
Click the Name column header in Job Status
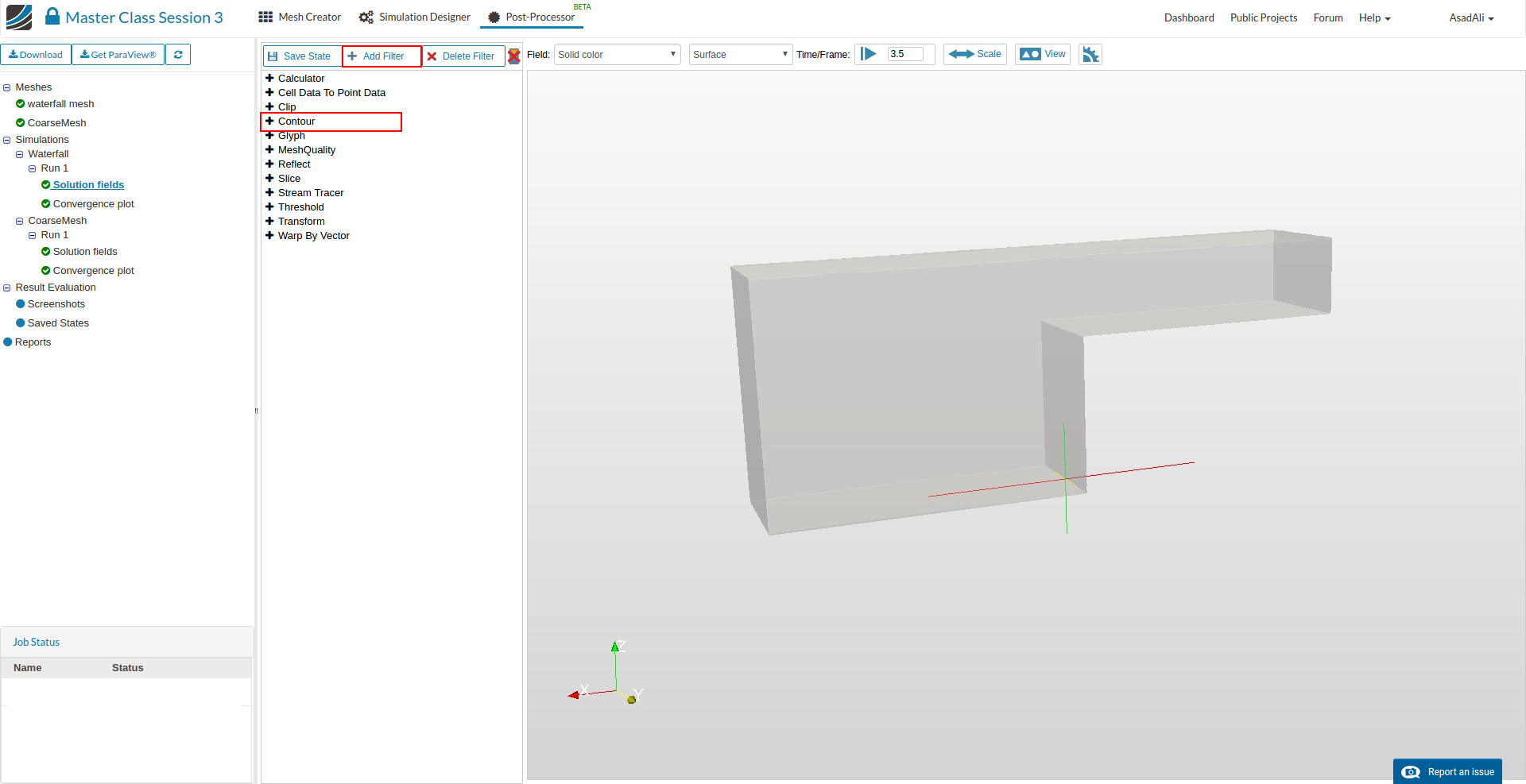(x=28, y=668)
